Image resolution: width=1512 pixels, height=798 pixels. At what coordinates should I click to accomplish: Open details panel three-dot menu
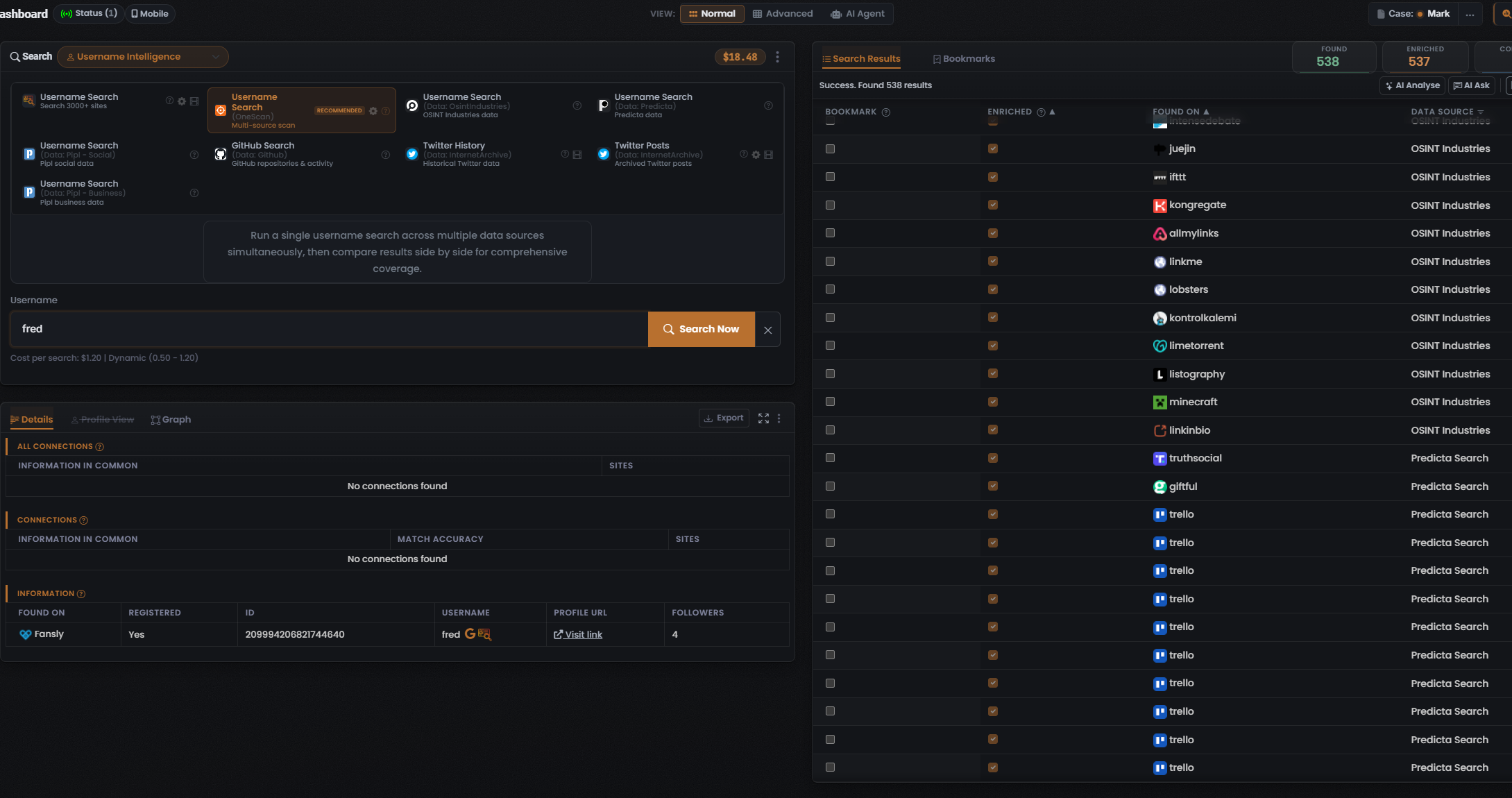click(x=779, y=418)
